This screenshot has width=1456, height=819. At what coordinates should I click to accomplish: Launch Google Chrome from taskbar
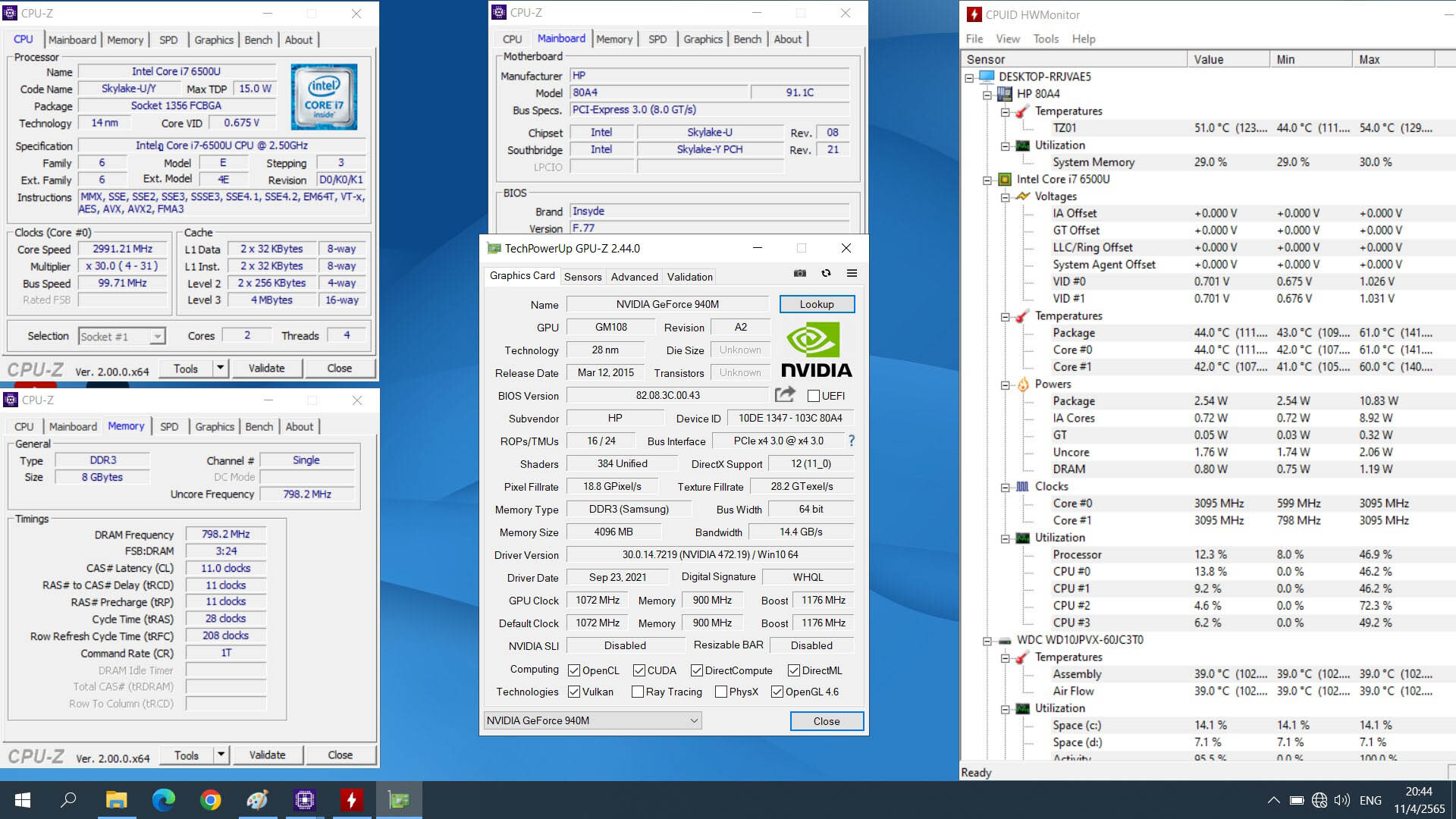pyautogui.click(x=211, y=800)
